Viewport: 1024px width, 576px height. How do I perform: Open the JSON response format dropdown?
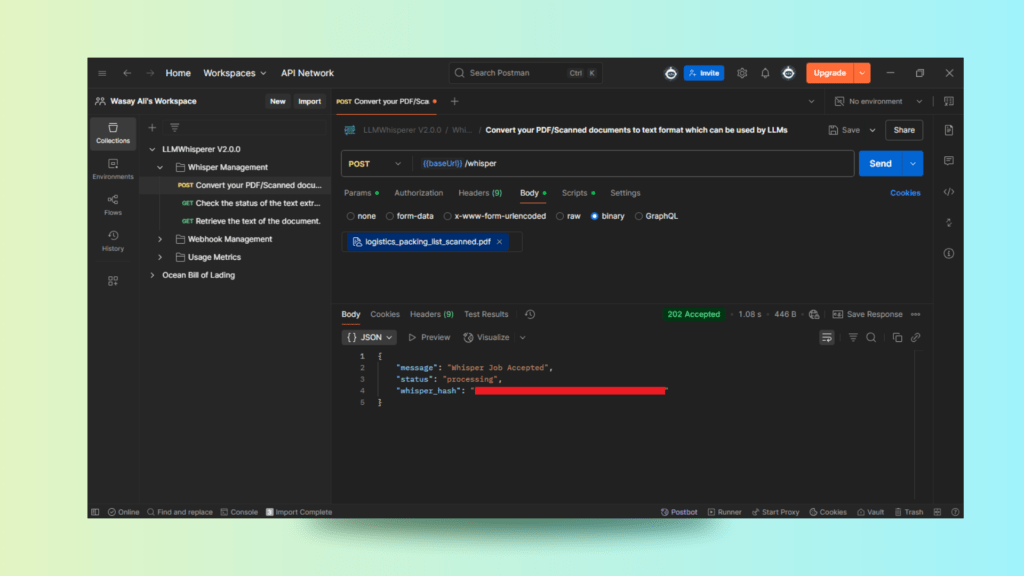pyautogui.click(x=371, y=338)
